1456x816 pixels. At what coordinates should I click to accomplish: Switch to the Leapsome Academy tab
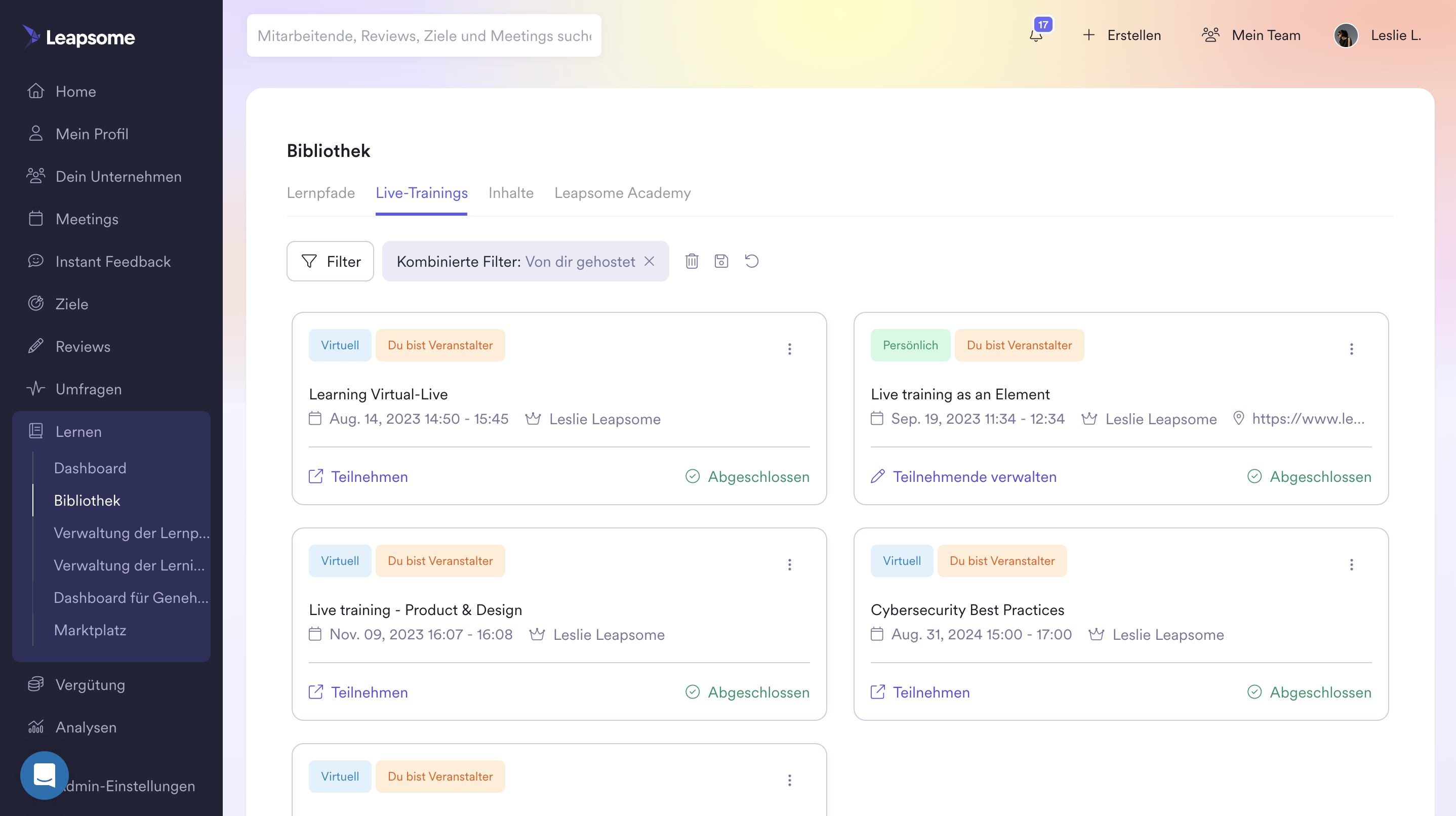click(x=622, y=193)
